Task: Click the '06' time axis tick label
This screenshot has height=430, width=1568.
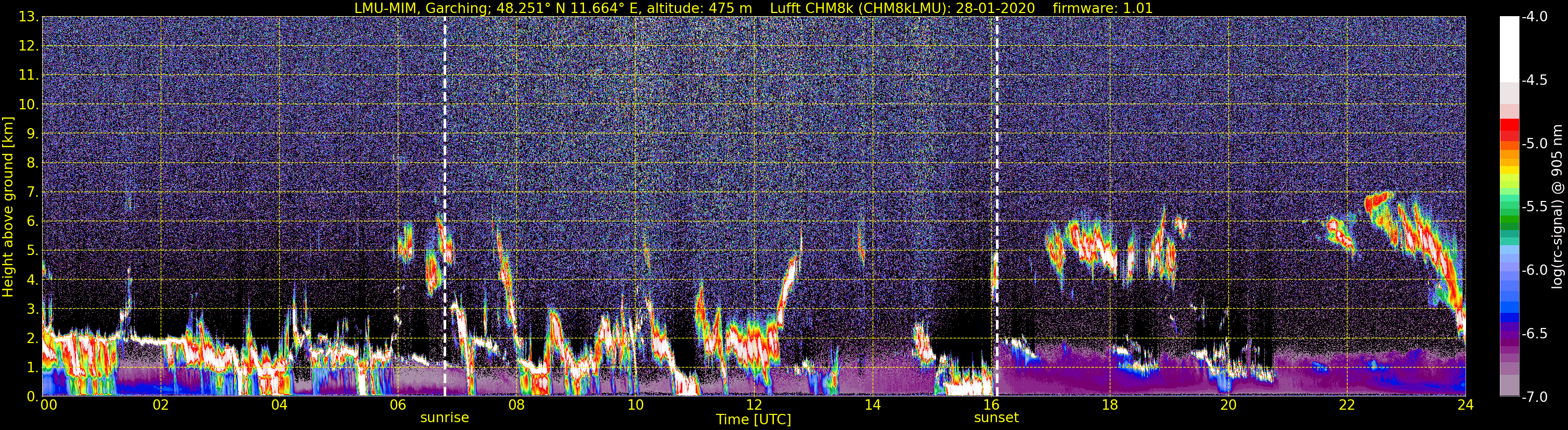Action: tap(397, 406)
